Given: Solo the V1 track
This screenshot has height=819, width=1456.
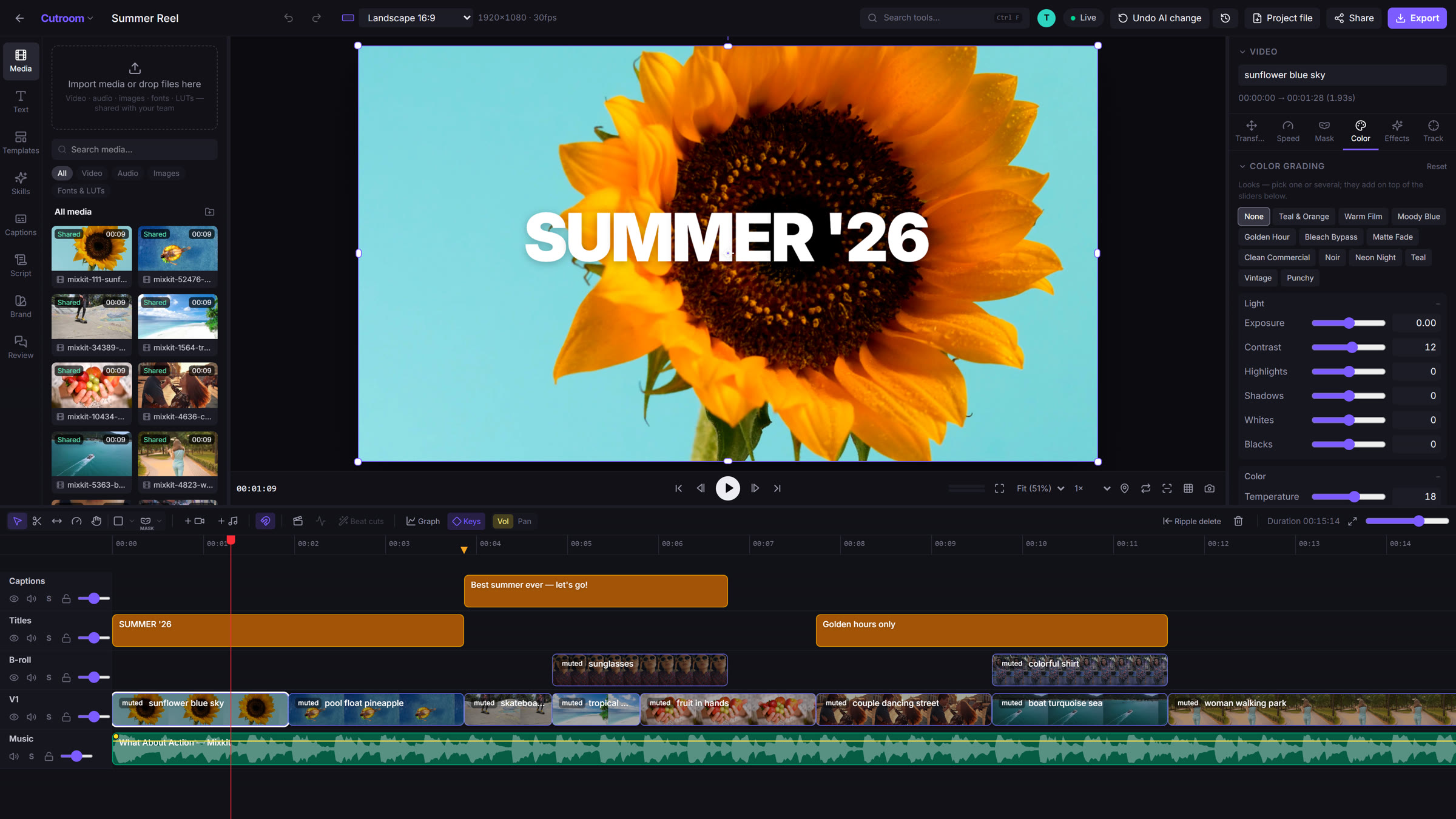Looking at the screenshot, I should (49, 717).
